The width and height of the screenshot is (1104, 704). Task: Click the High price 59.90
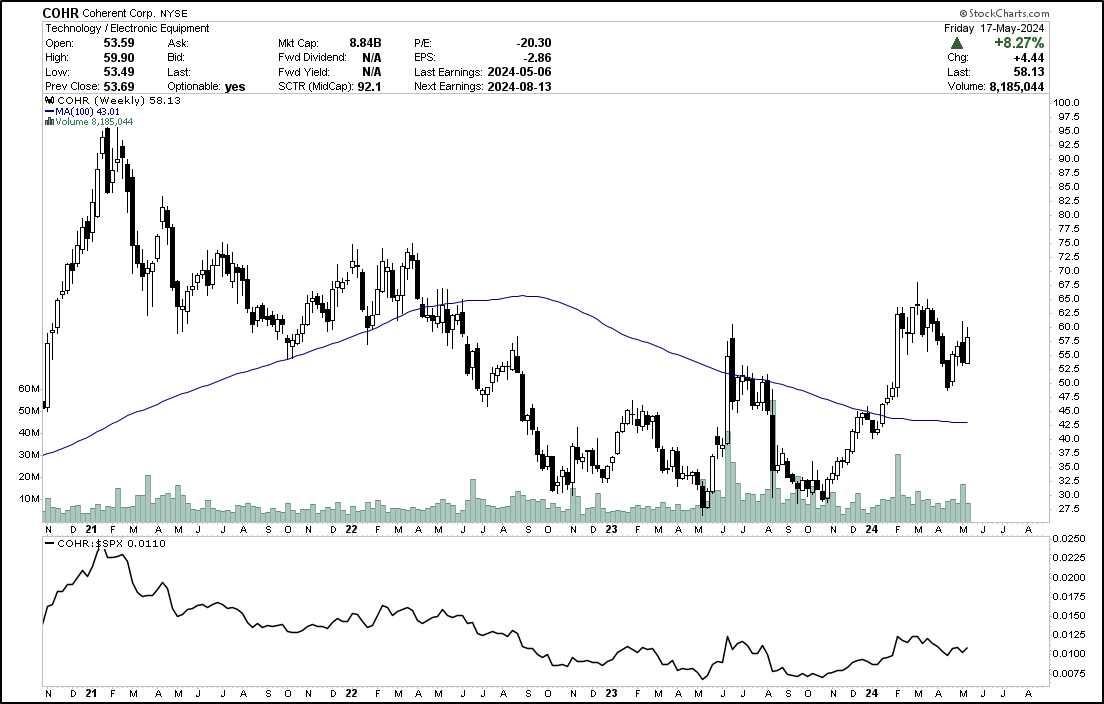click(x=119, y=58)
